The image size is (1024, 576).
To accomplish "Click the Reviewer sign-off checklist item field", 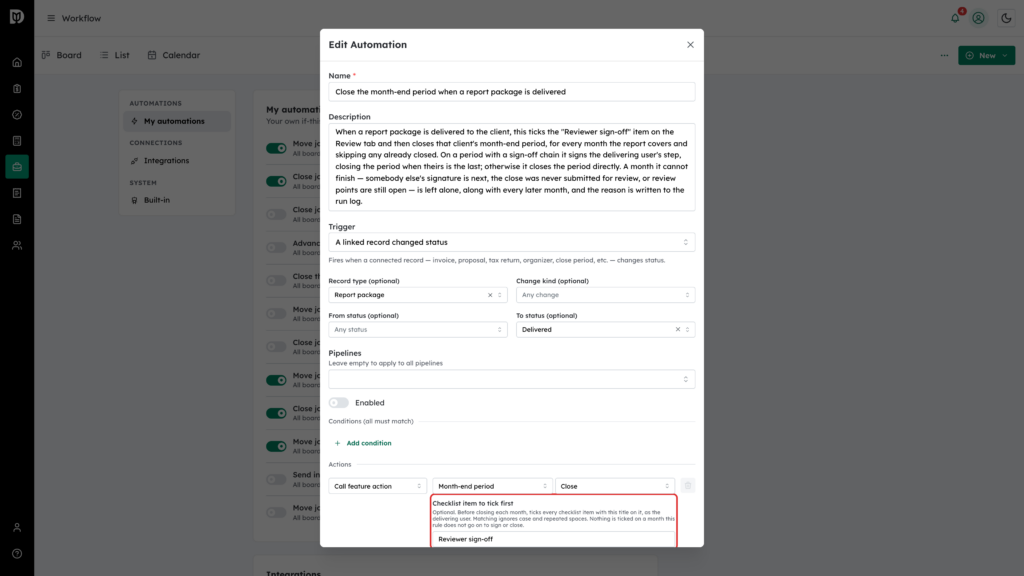I will point(554,539).
